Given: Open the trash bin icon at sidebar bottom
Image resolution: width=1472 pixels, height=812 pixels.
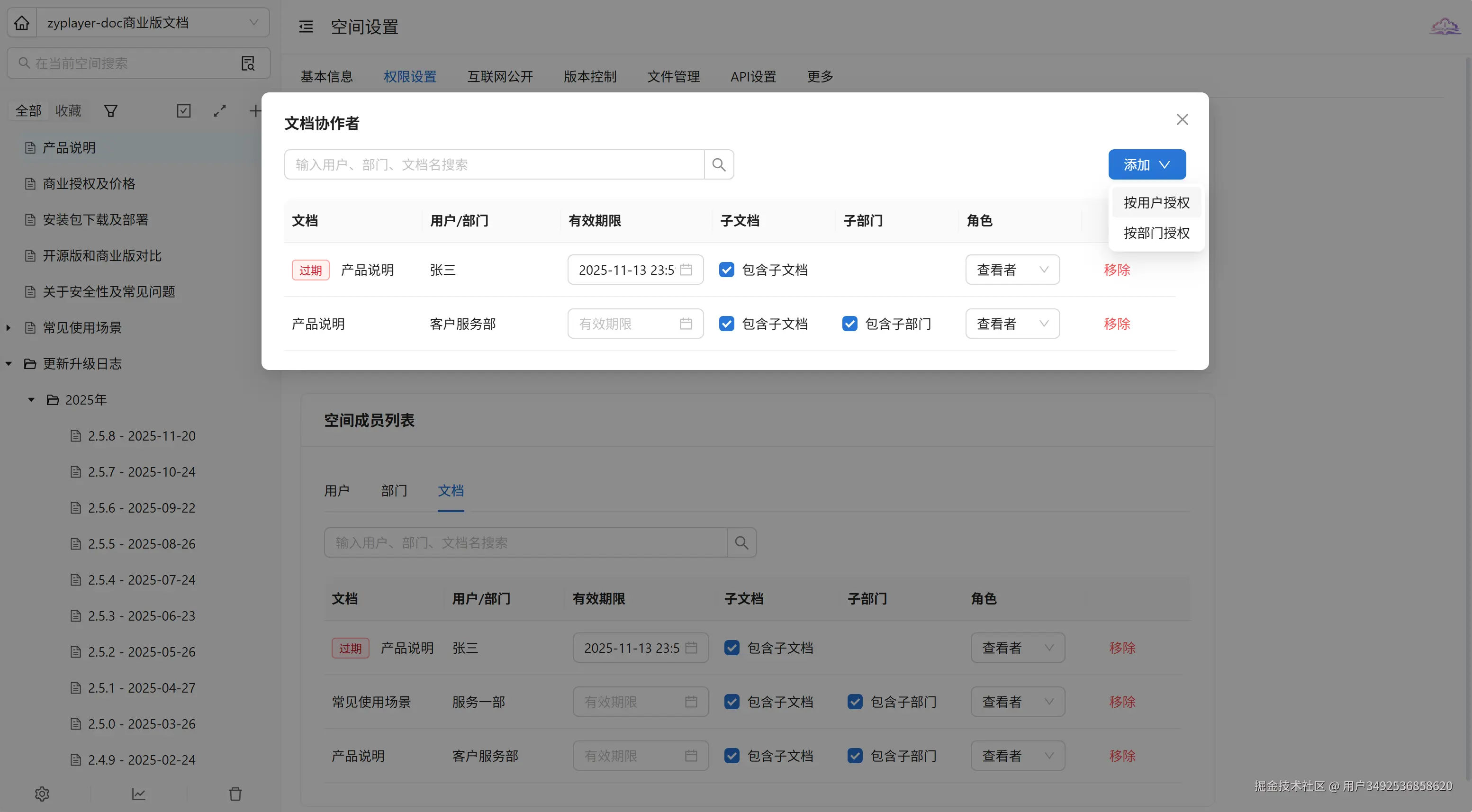Looking at the screenshot, I should click(x=235, y=794).
